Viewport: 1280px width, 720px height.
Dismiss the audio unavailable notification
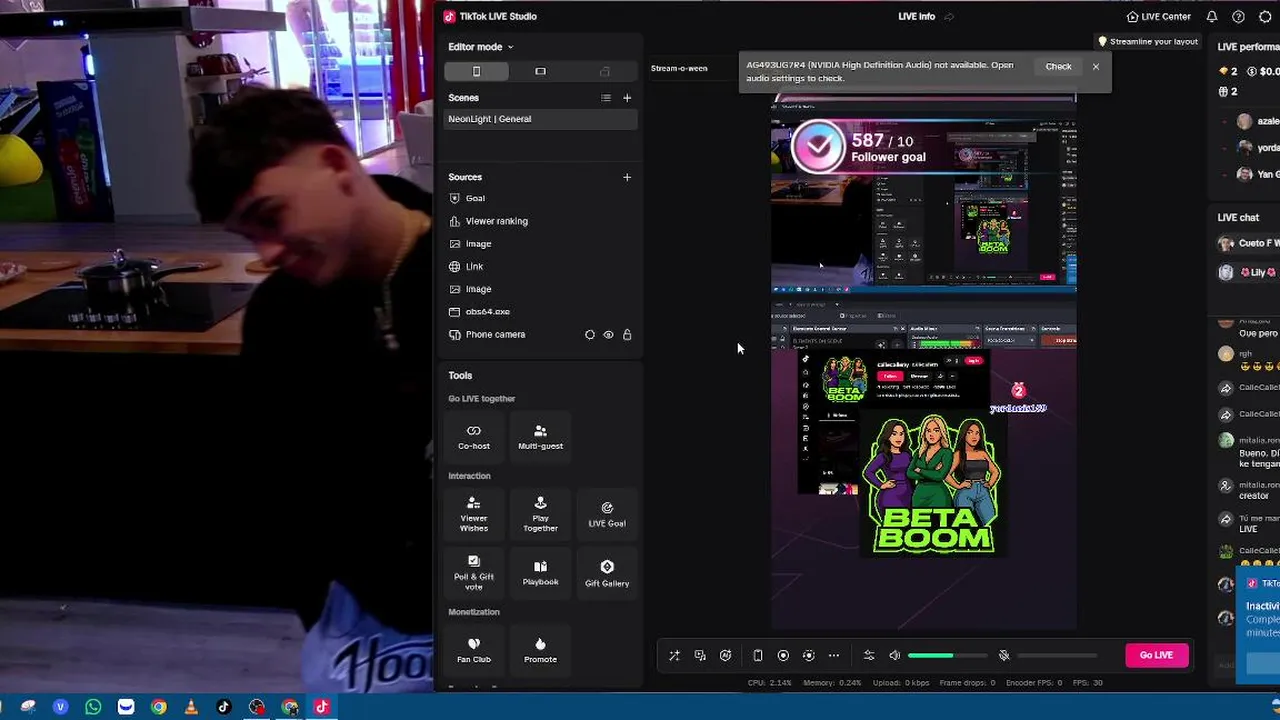[x=1096, y=67]
